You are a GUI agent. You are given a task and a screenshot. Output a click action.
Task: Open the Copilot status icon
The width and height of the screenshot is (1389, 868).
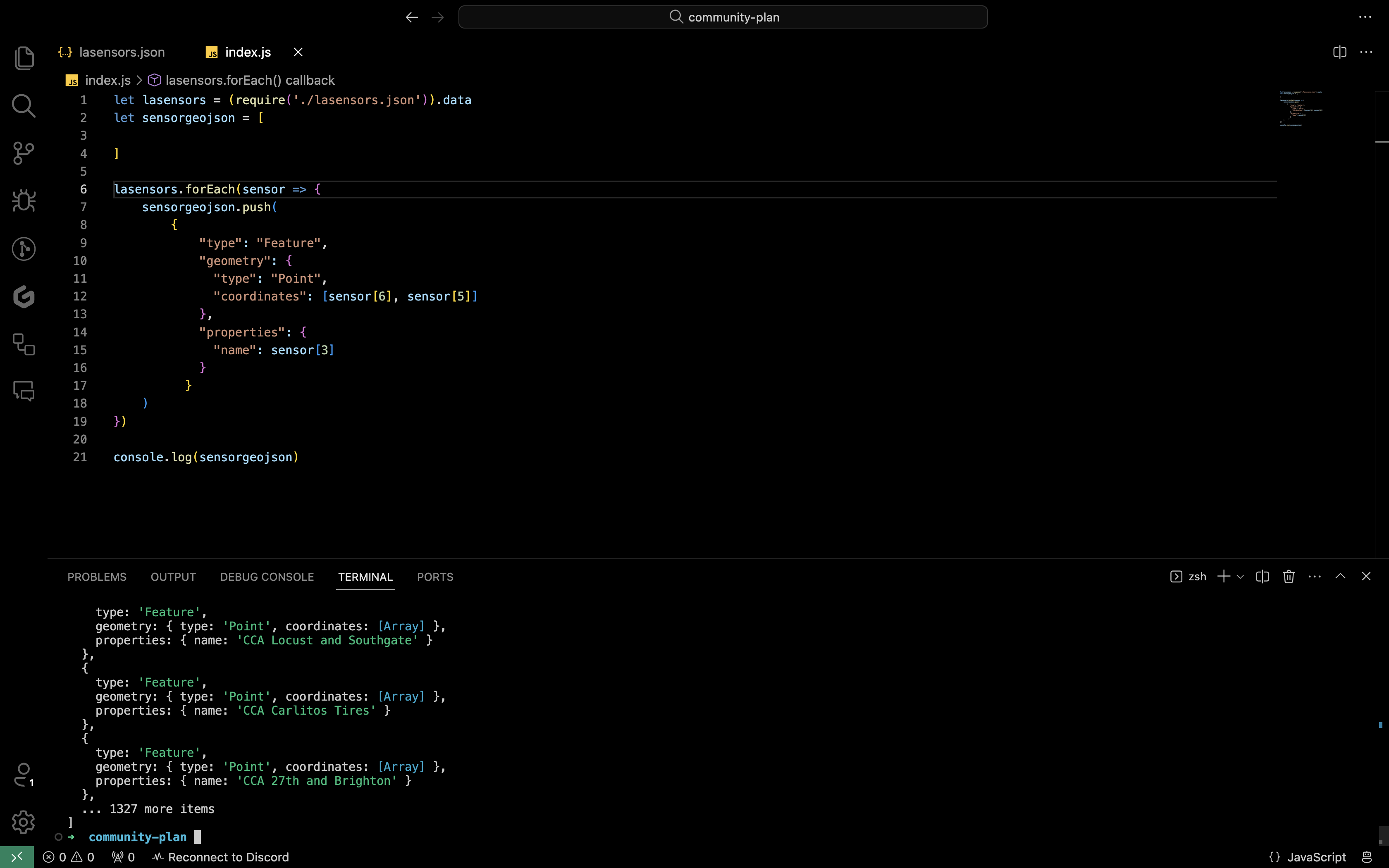1367,857
